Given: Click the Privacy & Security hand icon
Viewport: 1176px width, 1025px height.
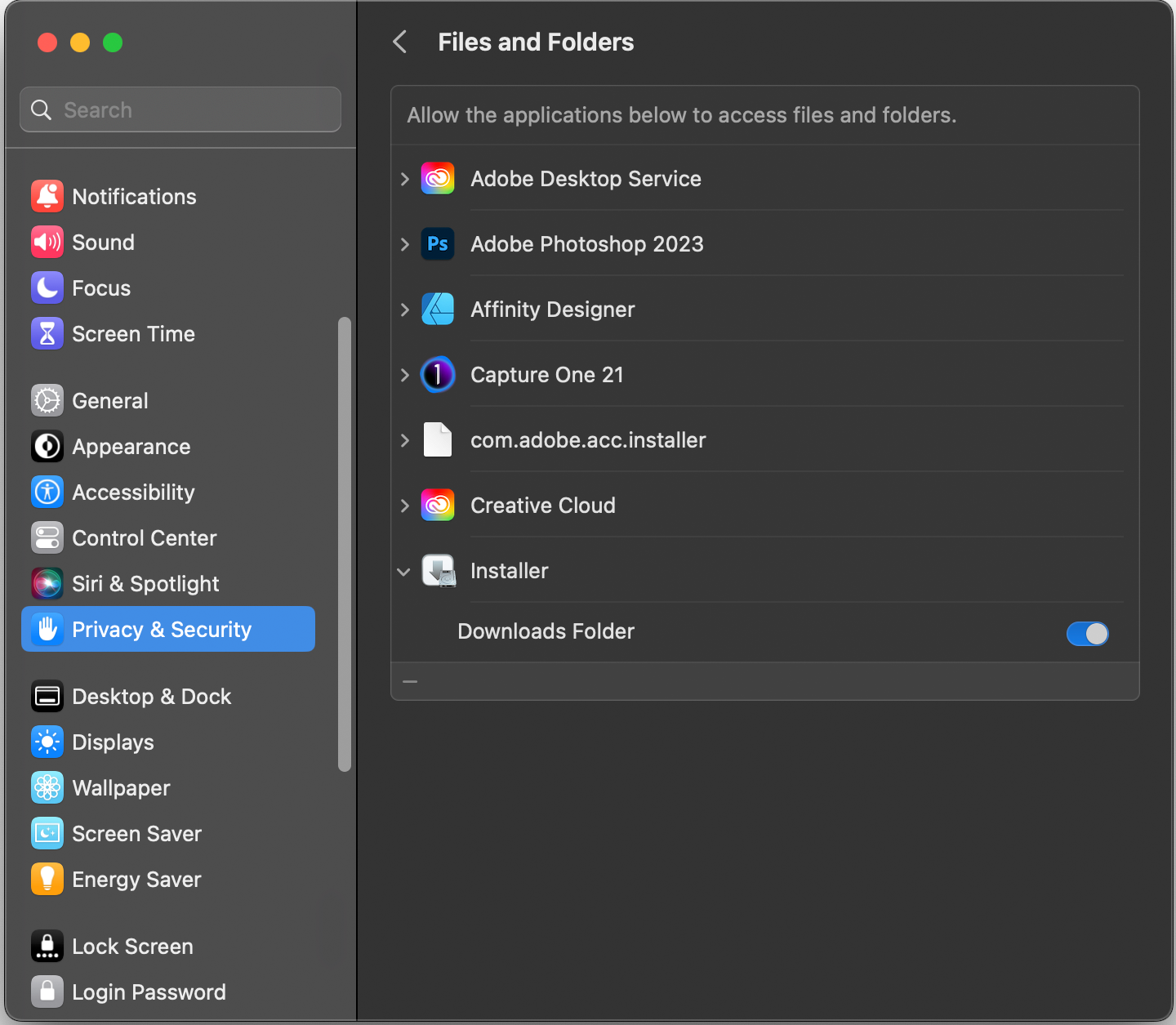Looking at the screenshot, I should point(47,629).
